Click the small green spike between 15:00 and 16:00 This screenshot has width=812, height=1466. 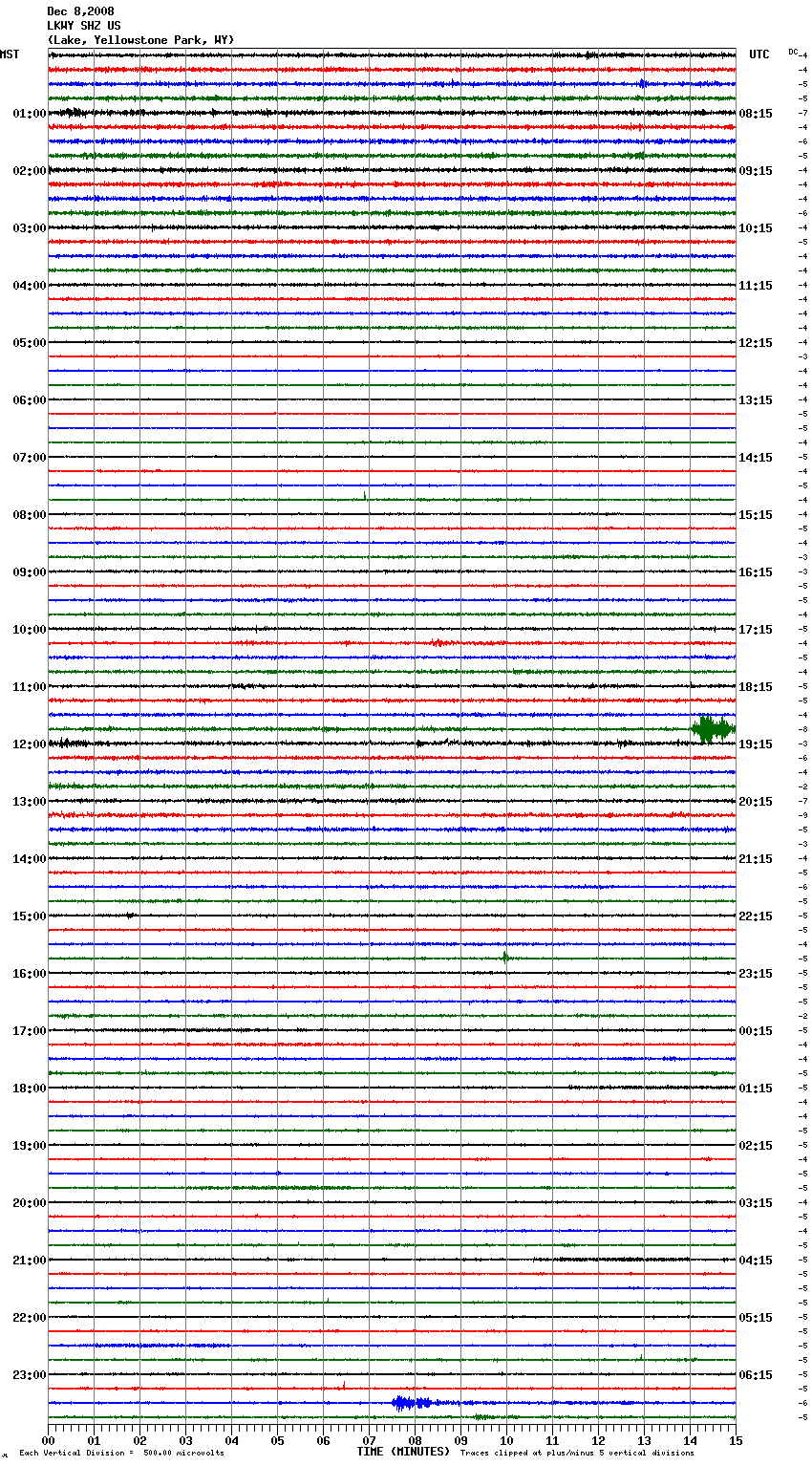[x=505, y=957]
